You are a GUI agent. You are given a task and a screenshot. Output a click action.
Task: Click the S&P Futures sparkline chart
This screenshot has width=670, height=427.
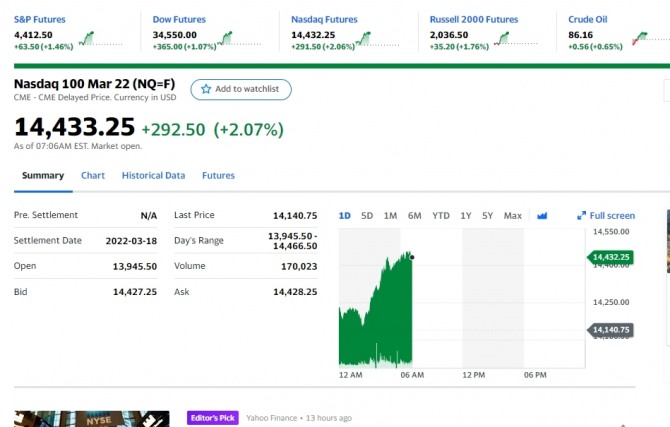pyautogui.click(x=88, y=38)
